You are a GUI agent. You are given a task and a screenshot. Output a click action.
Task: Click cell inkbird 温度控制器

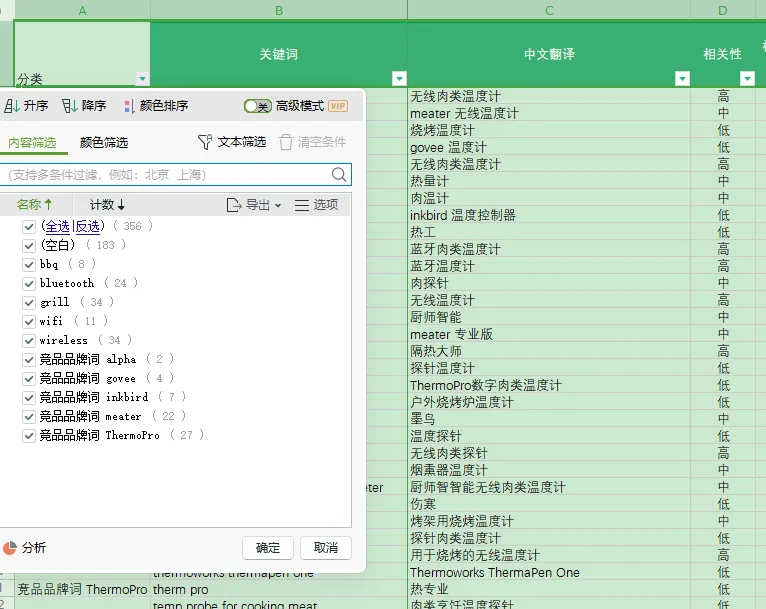[x=549, y=215]
